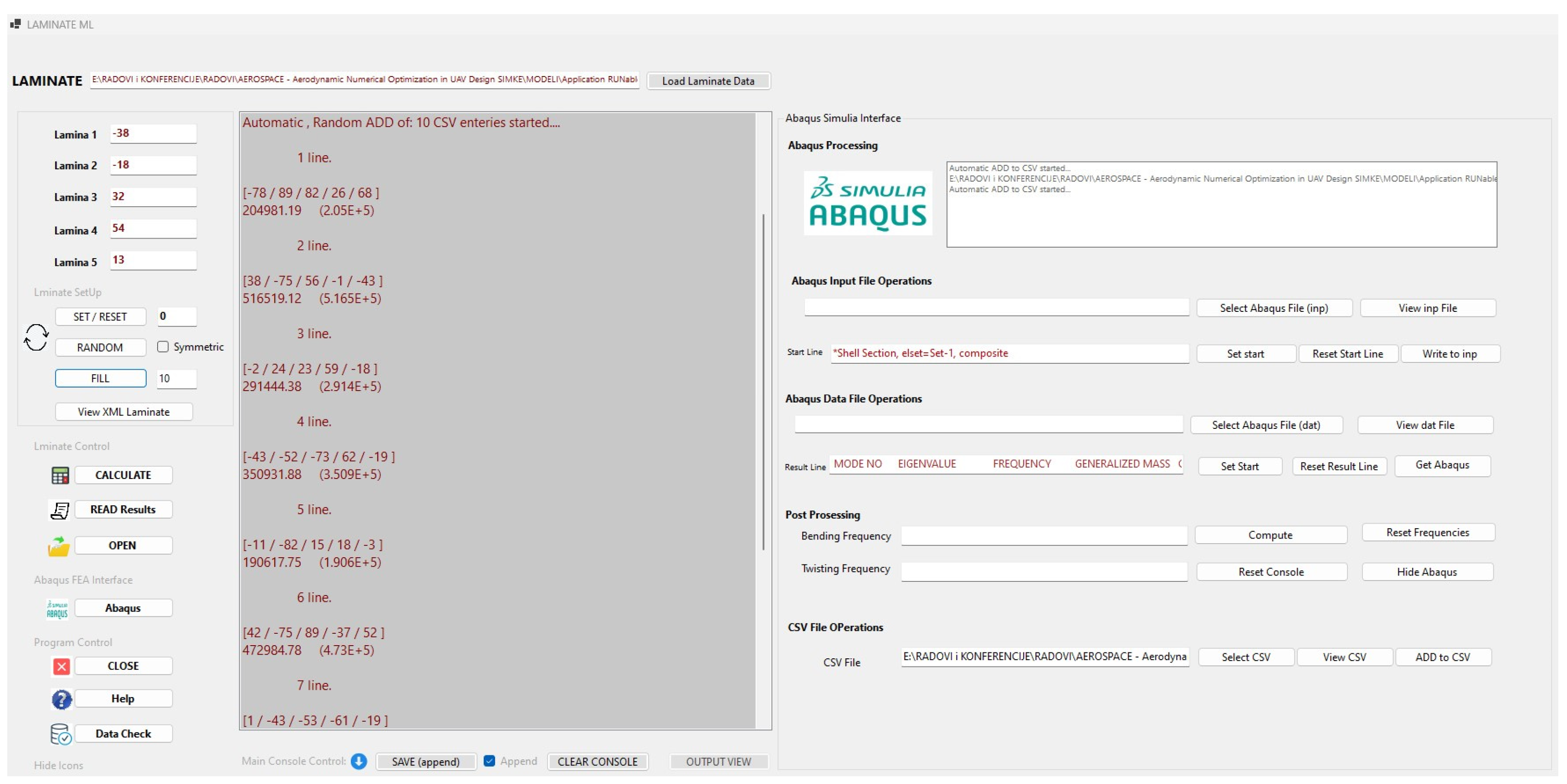The width and height of the screenshot is (1567, 784).
Task: Click the database check icon
Action: point(60,734)
